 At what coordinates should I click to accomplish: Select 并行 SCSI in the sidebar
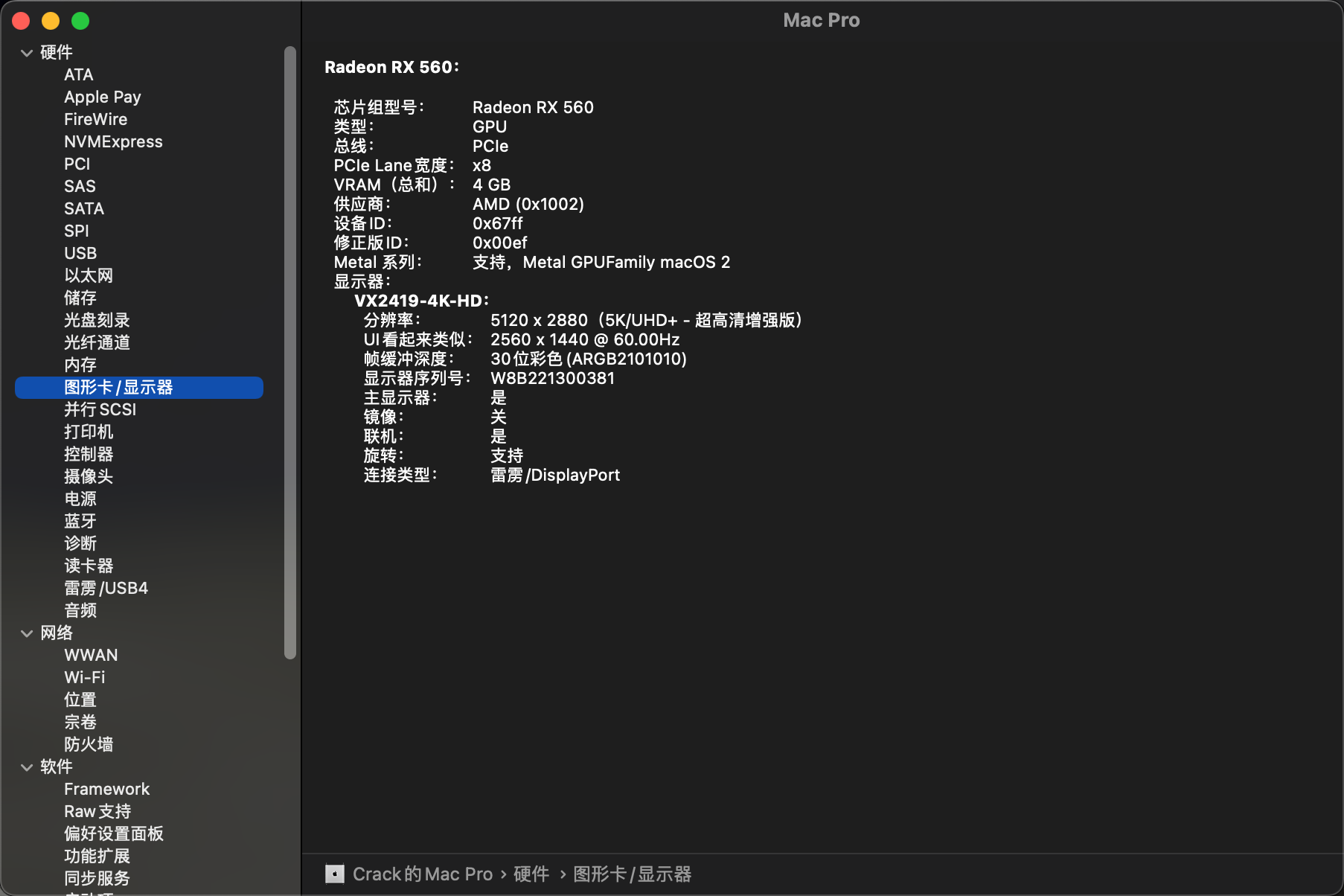tap(100, 409)
